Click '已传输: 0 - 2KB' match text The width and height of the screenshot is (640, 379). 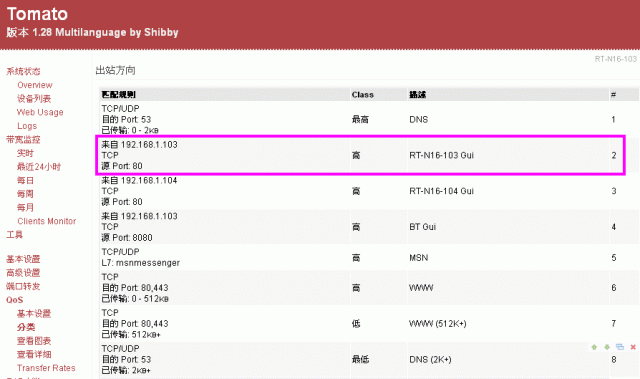coord(130,130)
